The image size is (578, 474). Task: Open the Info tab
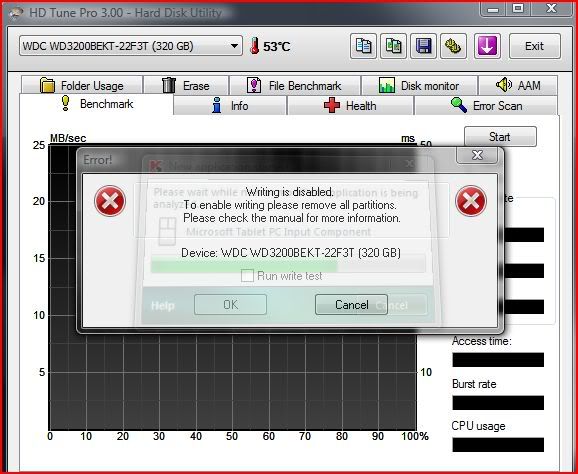point(230,106)
